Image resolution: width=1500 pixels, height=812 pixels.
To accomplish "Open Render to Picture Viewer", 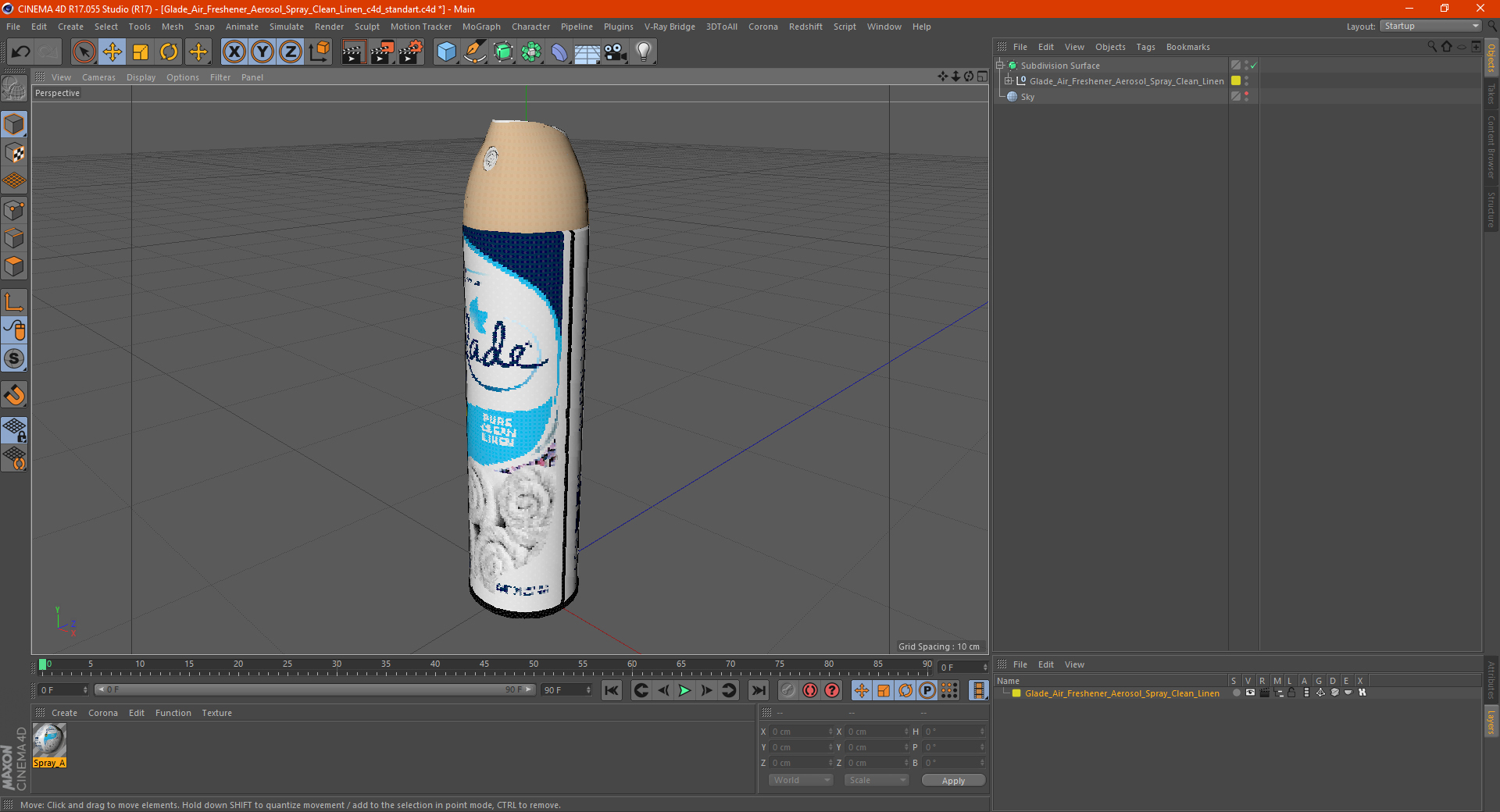I will tap(382, 52).
